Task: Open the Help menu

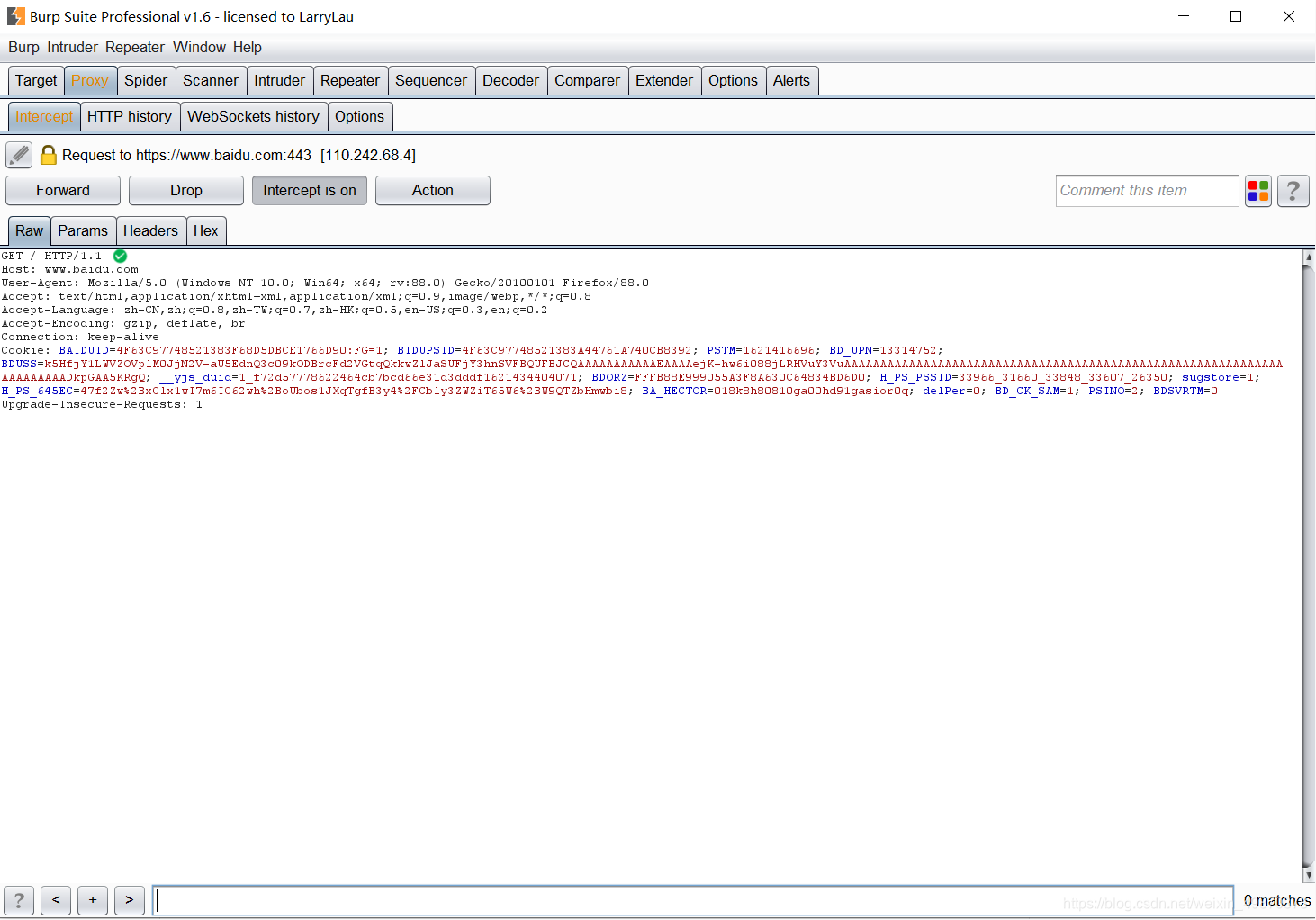Action: 248,48
